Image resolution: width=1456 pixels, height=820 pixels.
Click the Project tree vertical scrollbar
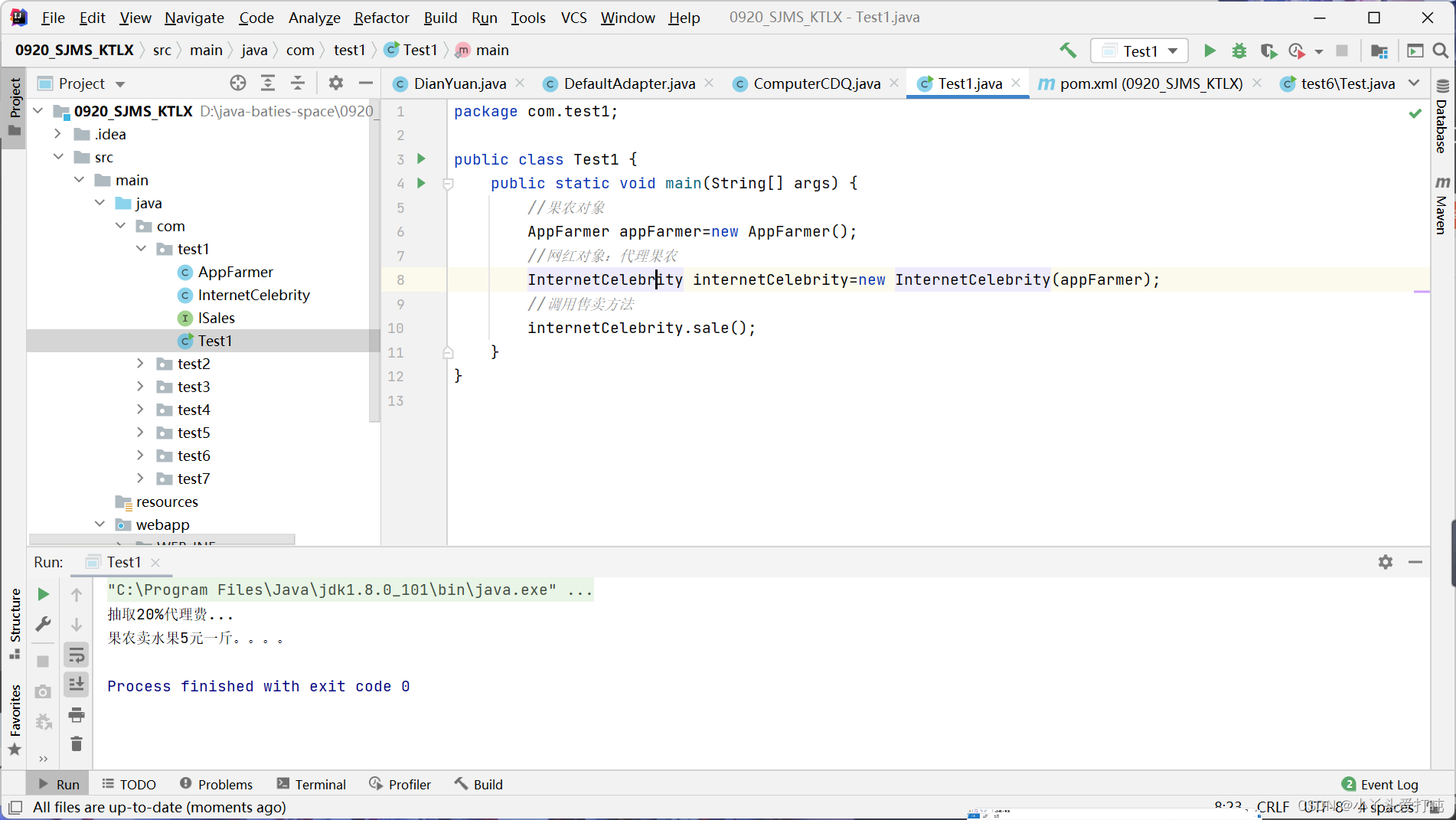tap(374, 260)
